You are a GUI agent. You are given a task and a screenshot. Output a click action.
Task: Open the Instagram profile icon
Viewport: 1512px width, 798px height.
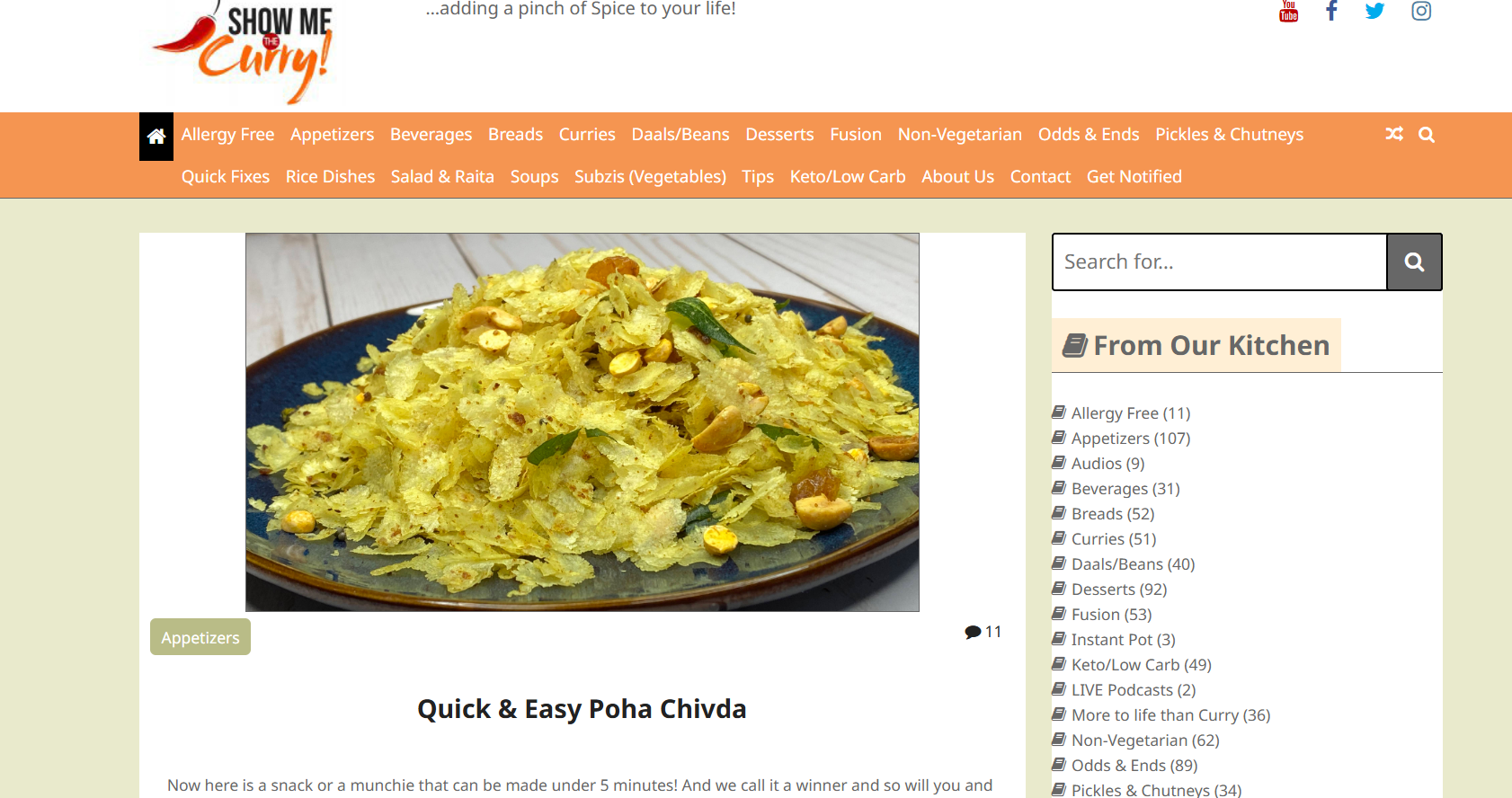pos(1421,11)
